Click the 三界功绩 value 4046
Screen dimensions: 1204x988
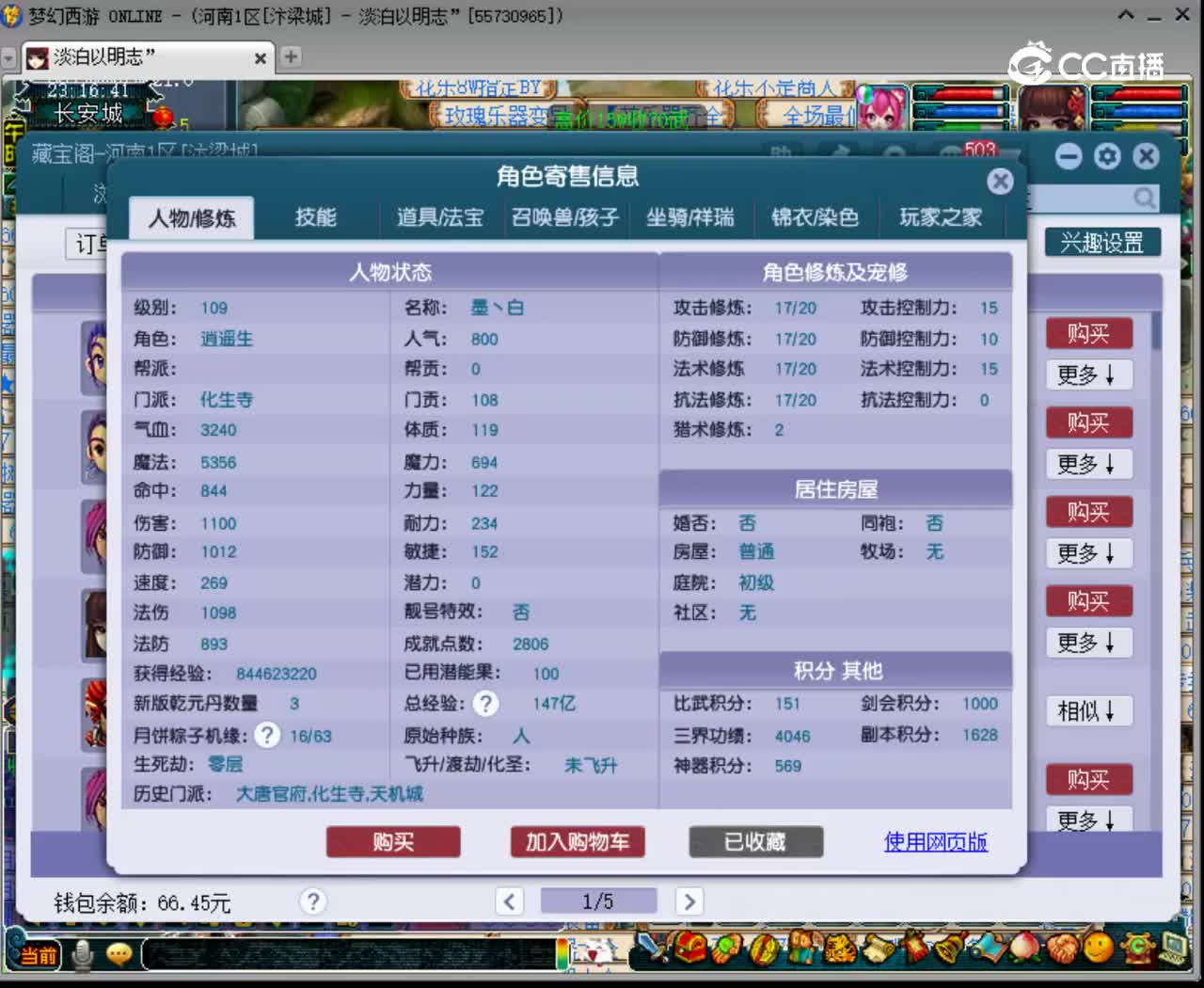pos(792,736)
